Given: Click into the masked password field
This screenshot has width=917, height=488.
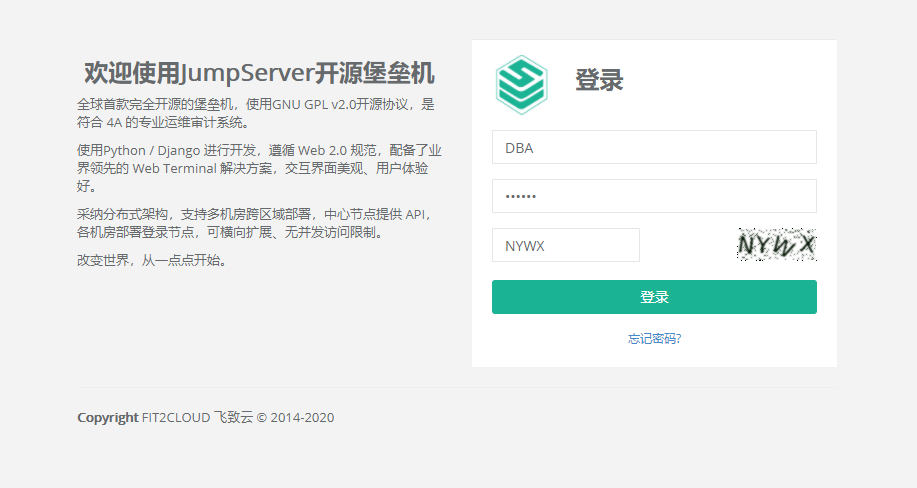Looking at the screenshot, I should pos(654,196).
